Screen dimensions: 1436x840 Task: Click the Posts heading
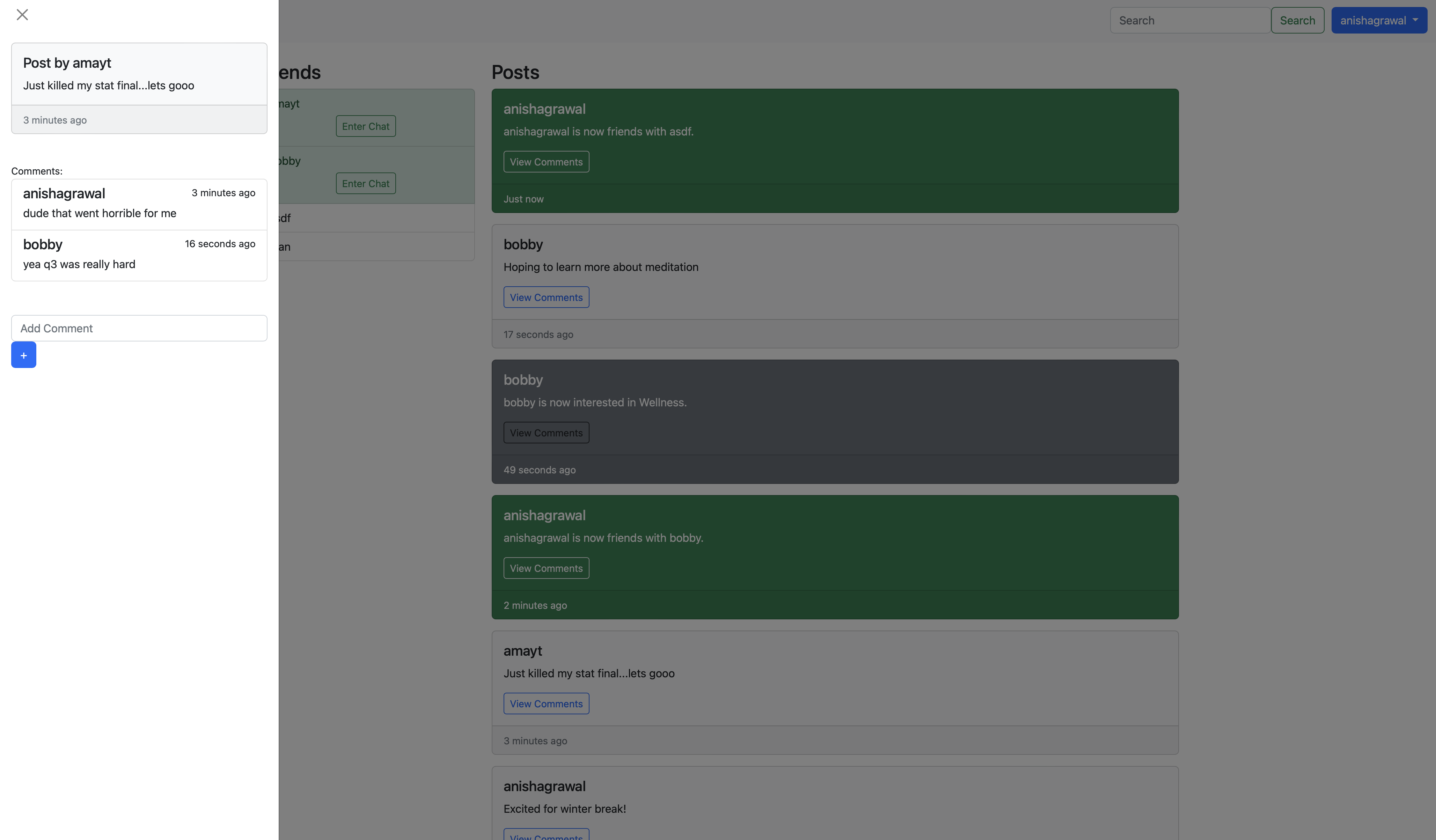pos(515,72)
